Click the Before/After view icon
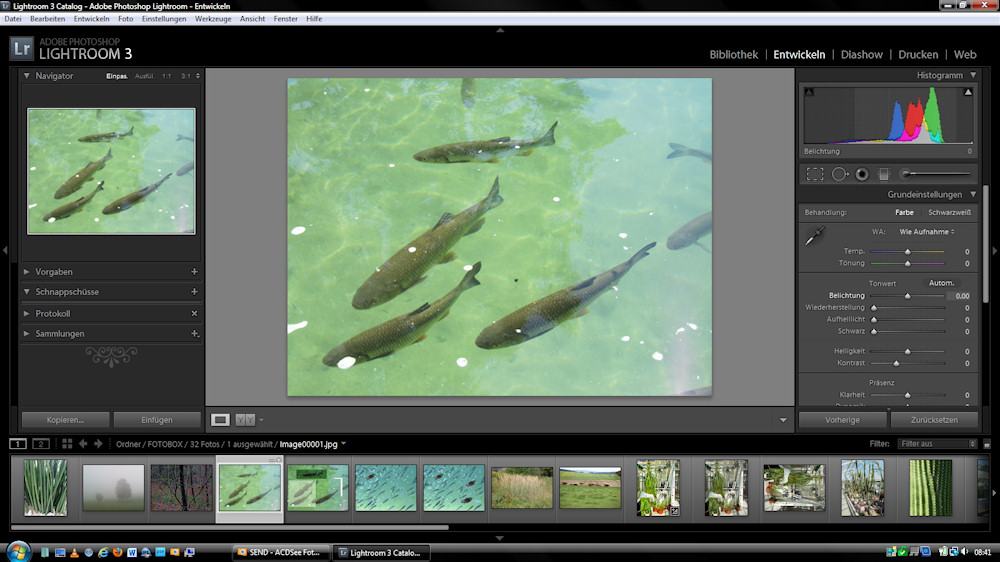Viewport: 1000px width, 562px height. (x=245, y=420)
